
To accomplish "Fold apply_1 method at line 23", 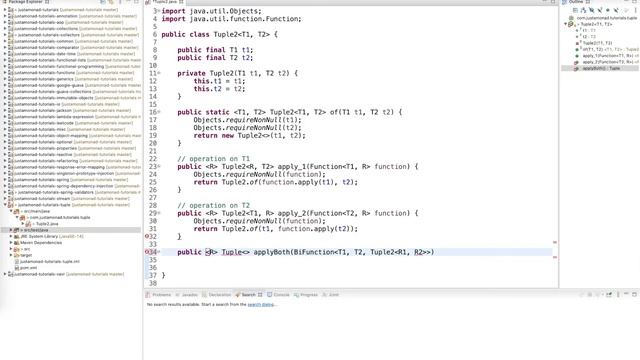I will click(159, 167).
